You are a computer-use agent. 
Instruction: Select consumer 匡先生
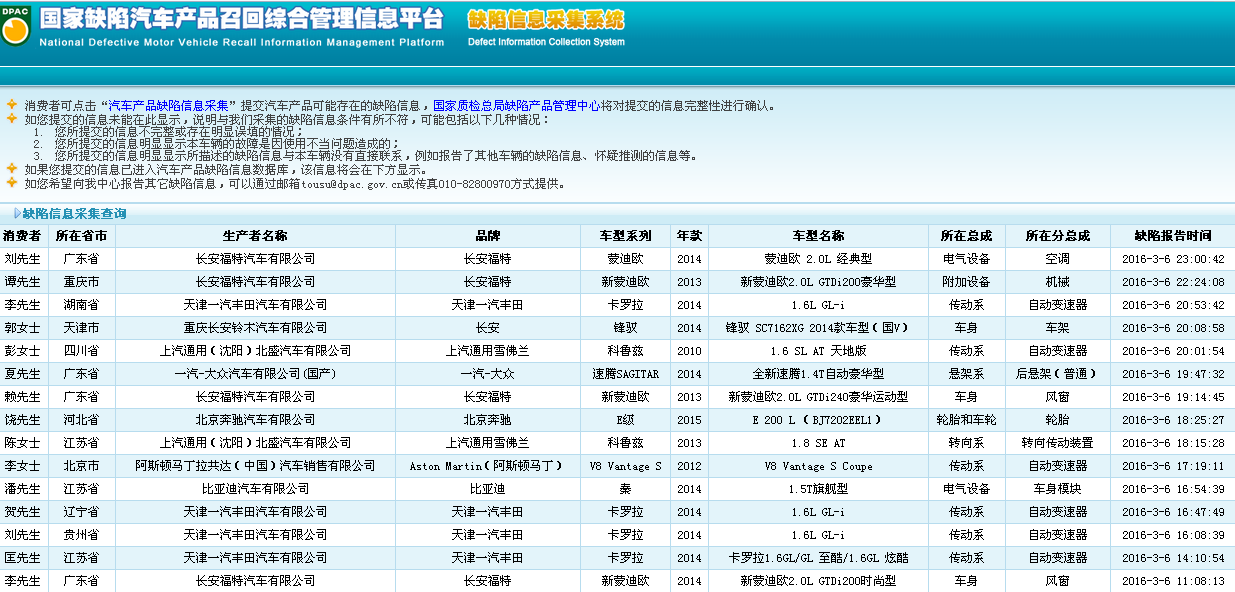(x=24, y=558)
